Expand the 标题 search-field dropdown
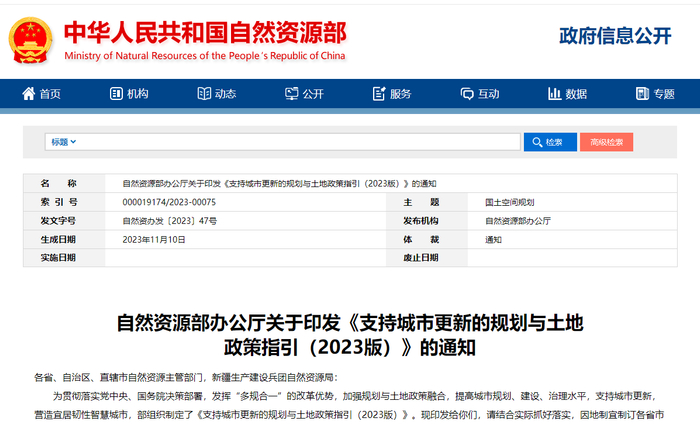 point(63,142)
